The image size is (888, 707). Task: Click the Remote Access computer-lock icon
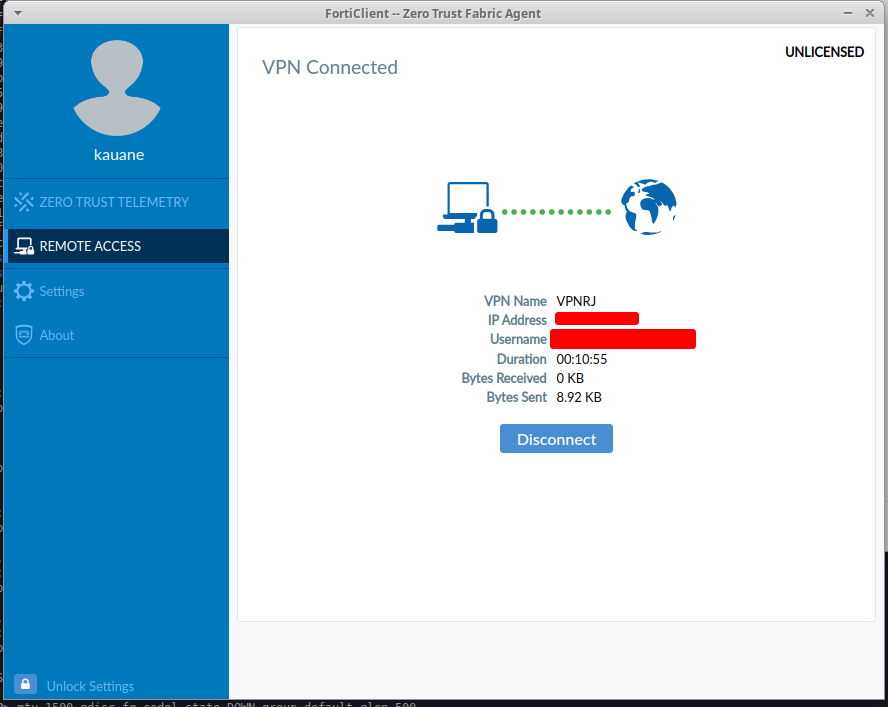tap(24, 246)
